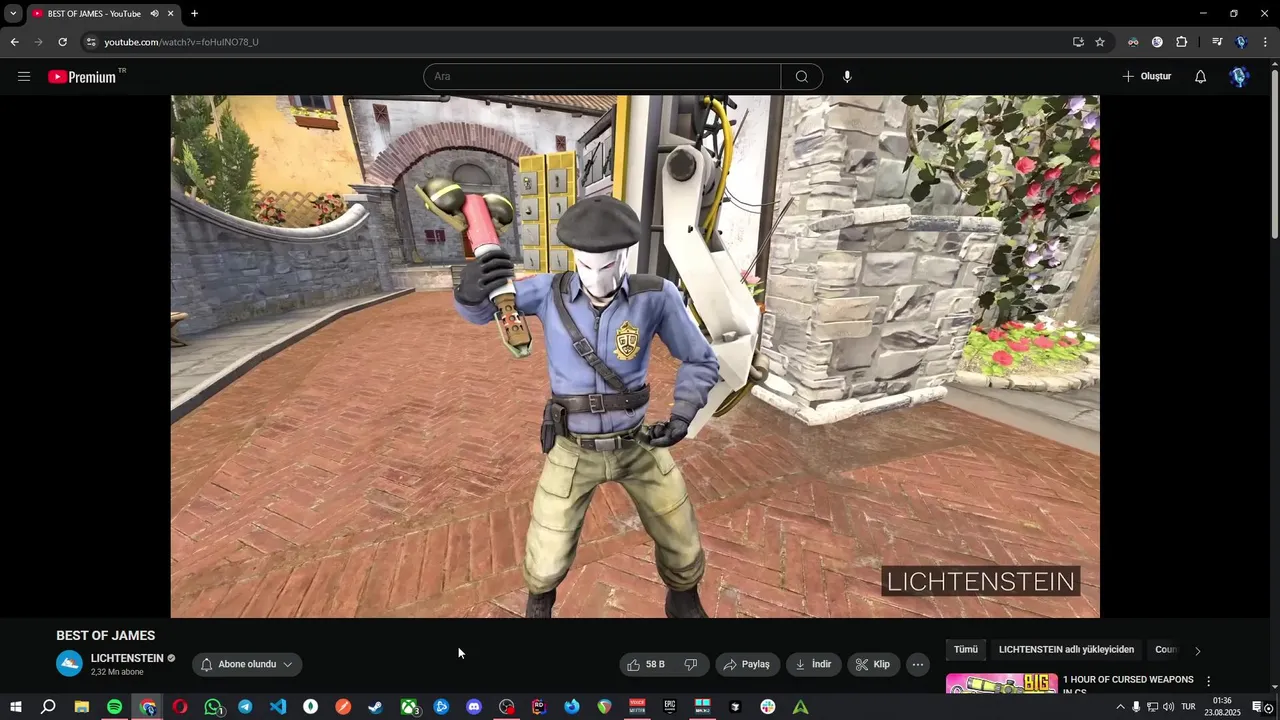
Task: Create a clip with Klip button
Action: click(873, 664)
